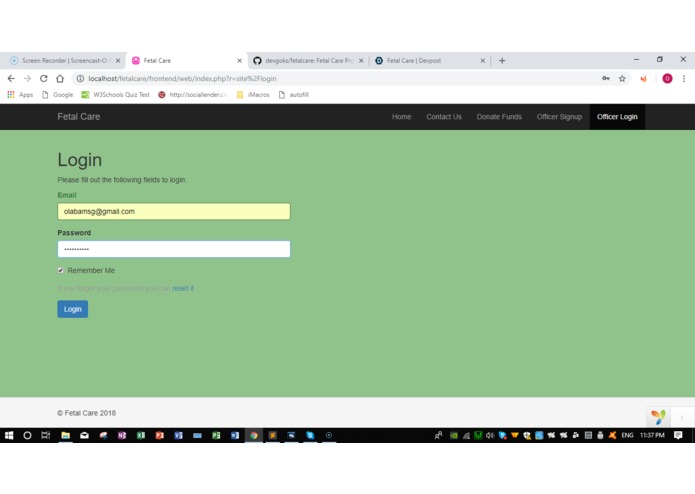
Task: Close the Devpost tab
Action: click(x=483, y=61)
